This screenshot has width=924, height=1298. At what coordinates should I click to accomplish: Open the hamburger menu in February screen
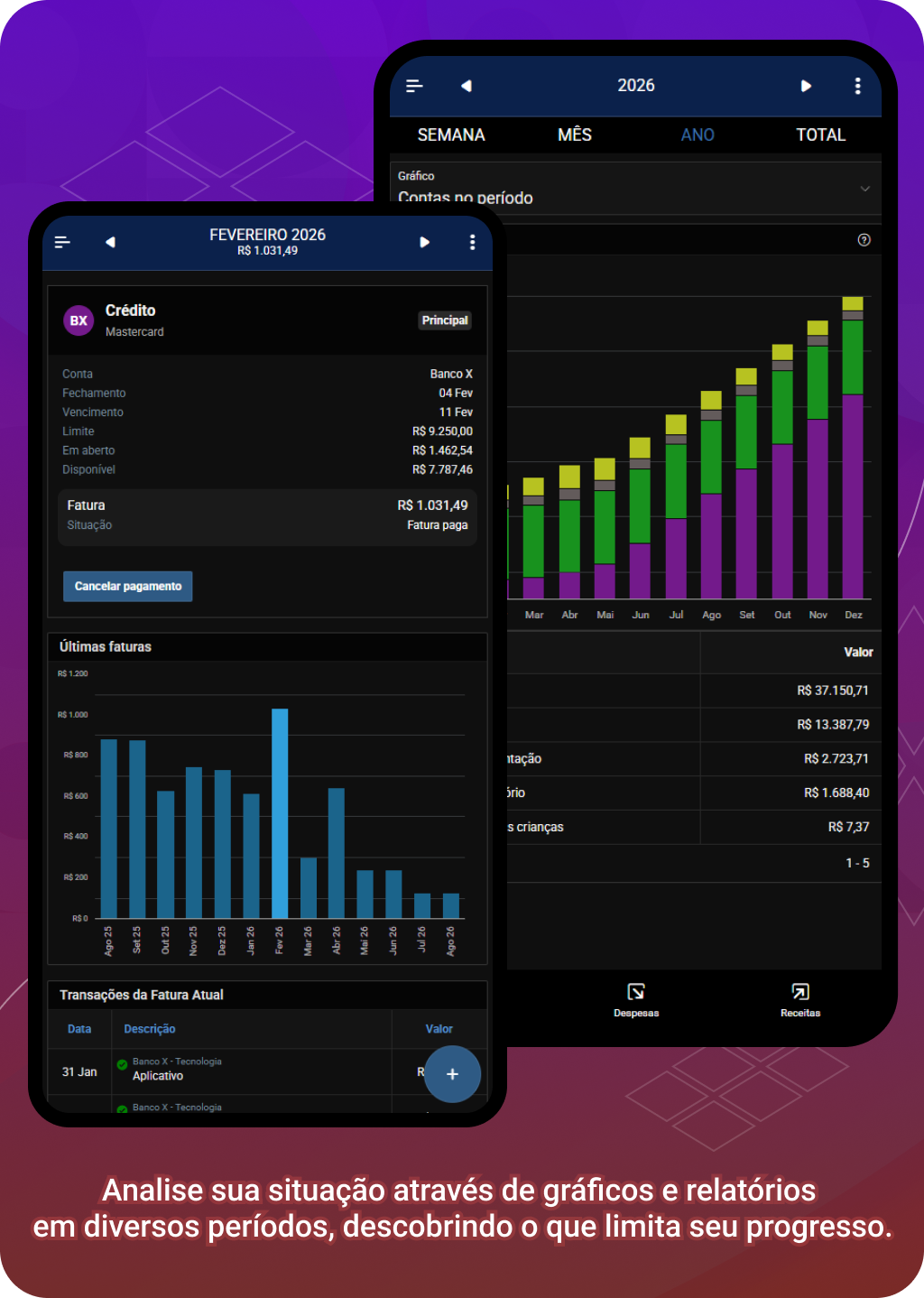(x=62, y=242)
